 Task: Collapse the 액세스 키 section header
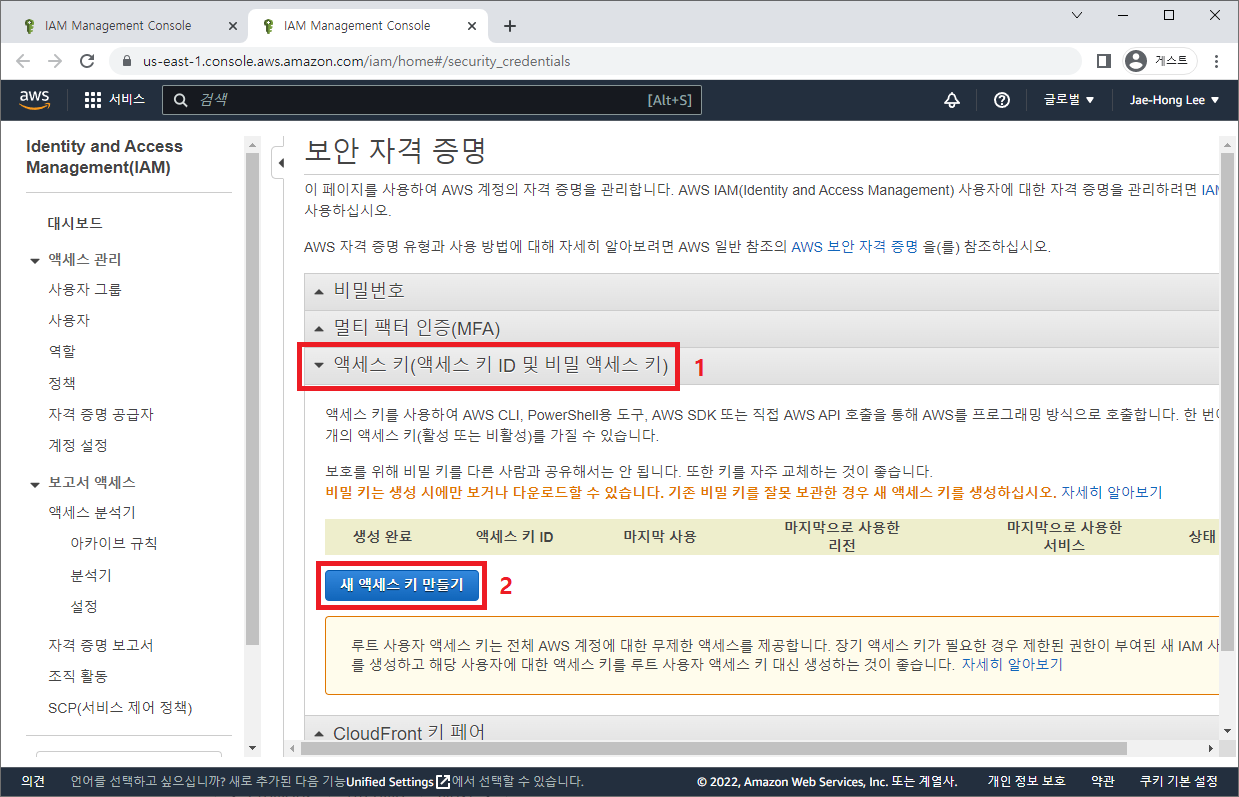[490, 366]
